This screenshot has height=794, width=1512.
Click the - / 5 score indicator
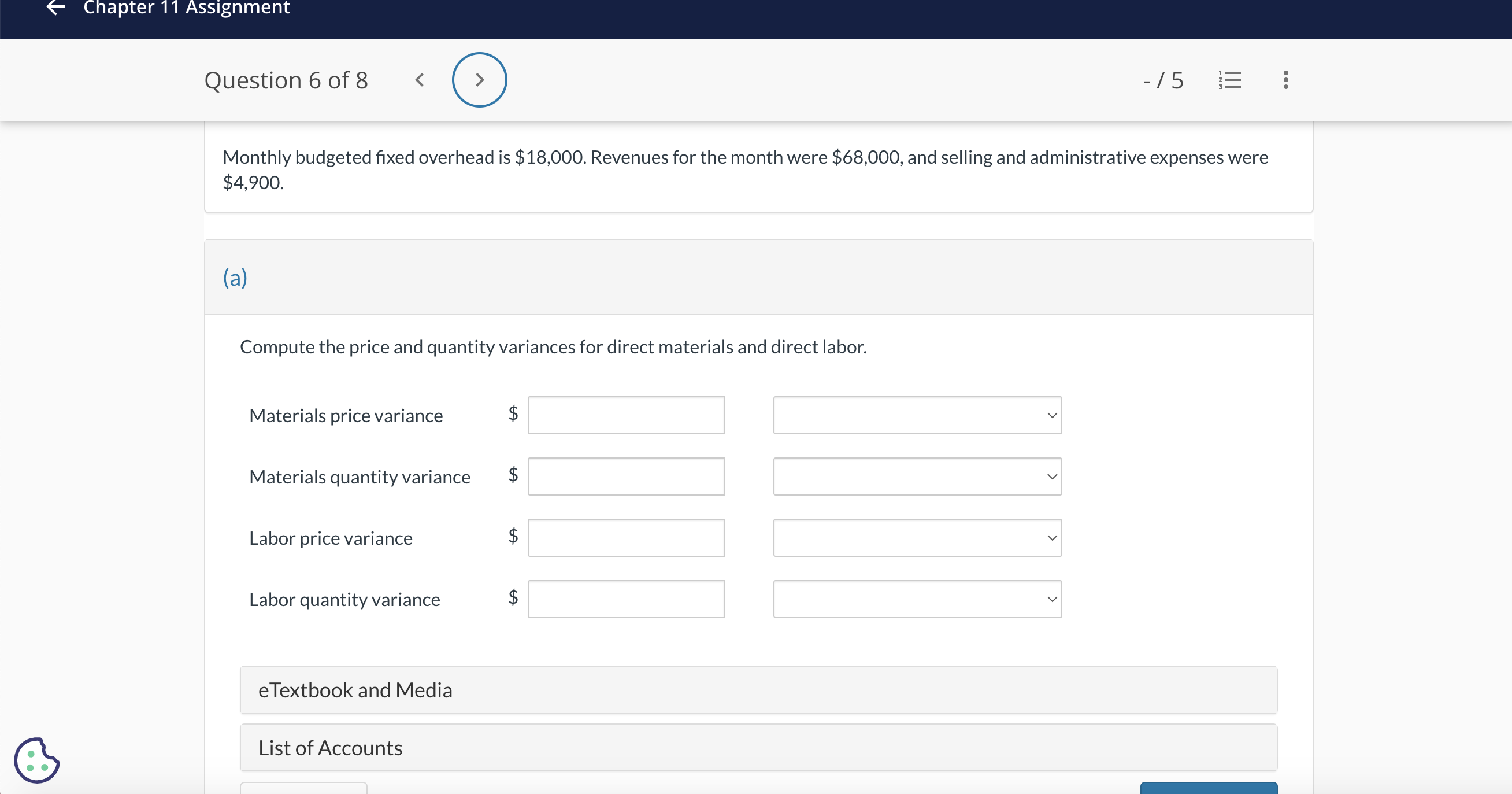(1163, 80)
